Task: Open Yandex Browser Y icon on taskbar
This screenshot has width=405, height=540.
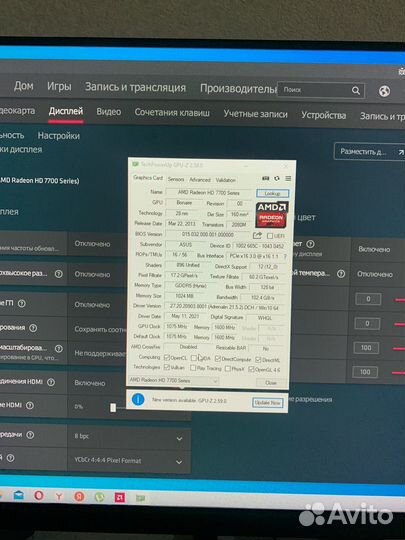Action: [59, 496]
